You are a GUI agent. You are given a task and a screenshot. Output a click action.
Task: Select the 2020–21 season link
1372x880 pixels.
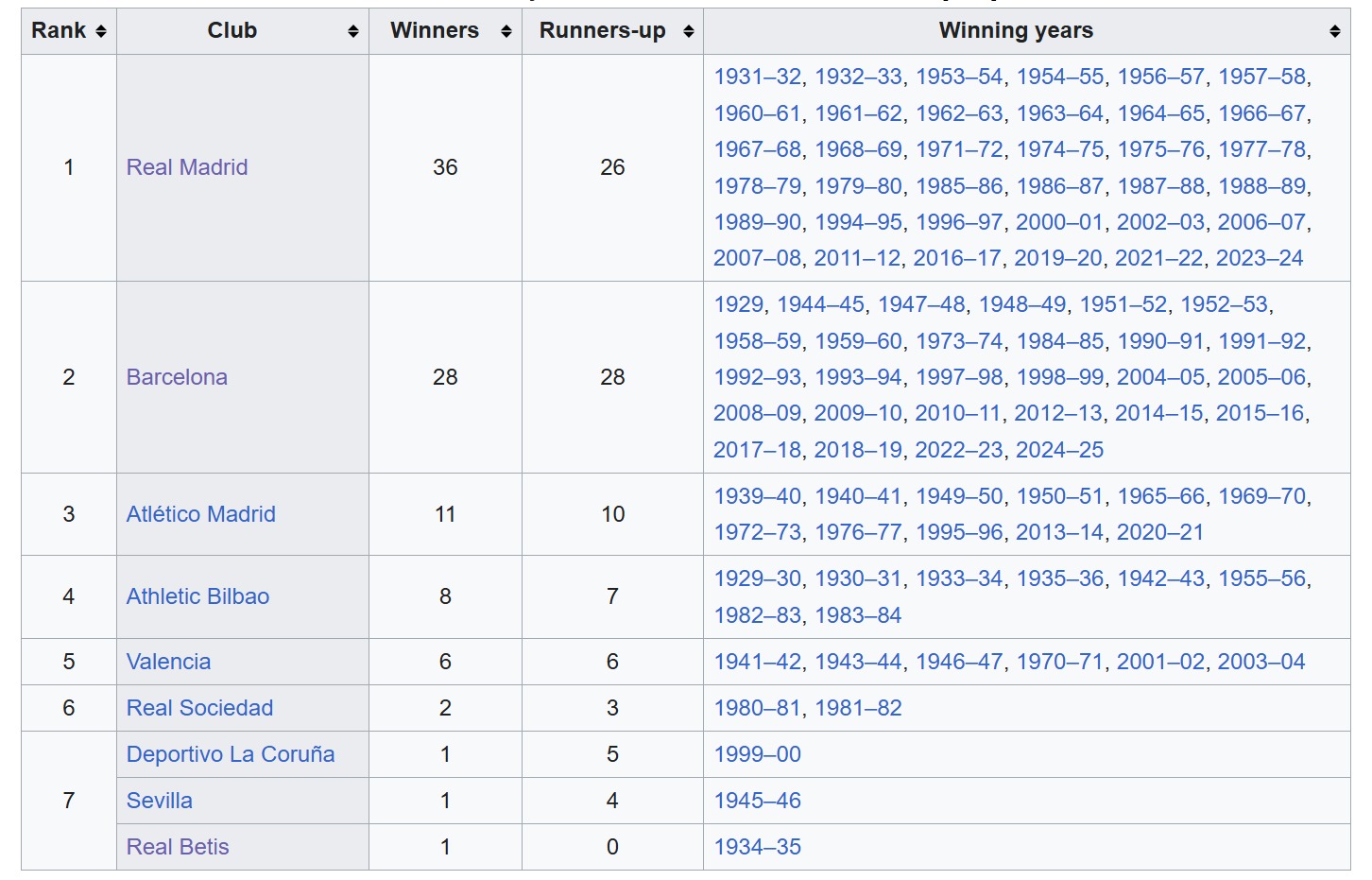1160,532
